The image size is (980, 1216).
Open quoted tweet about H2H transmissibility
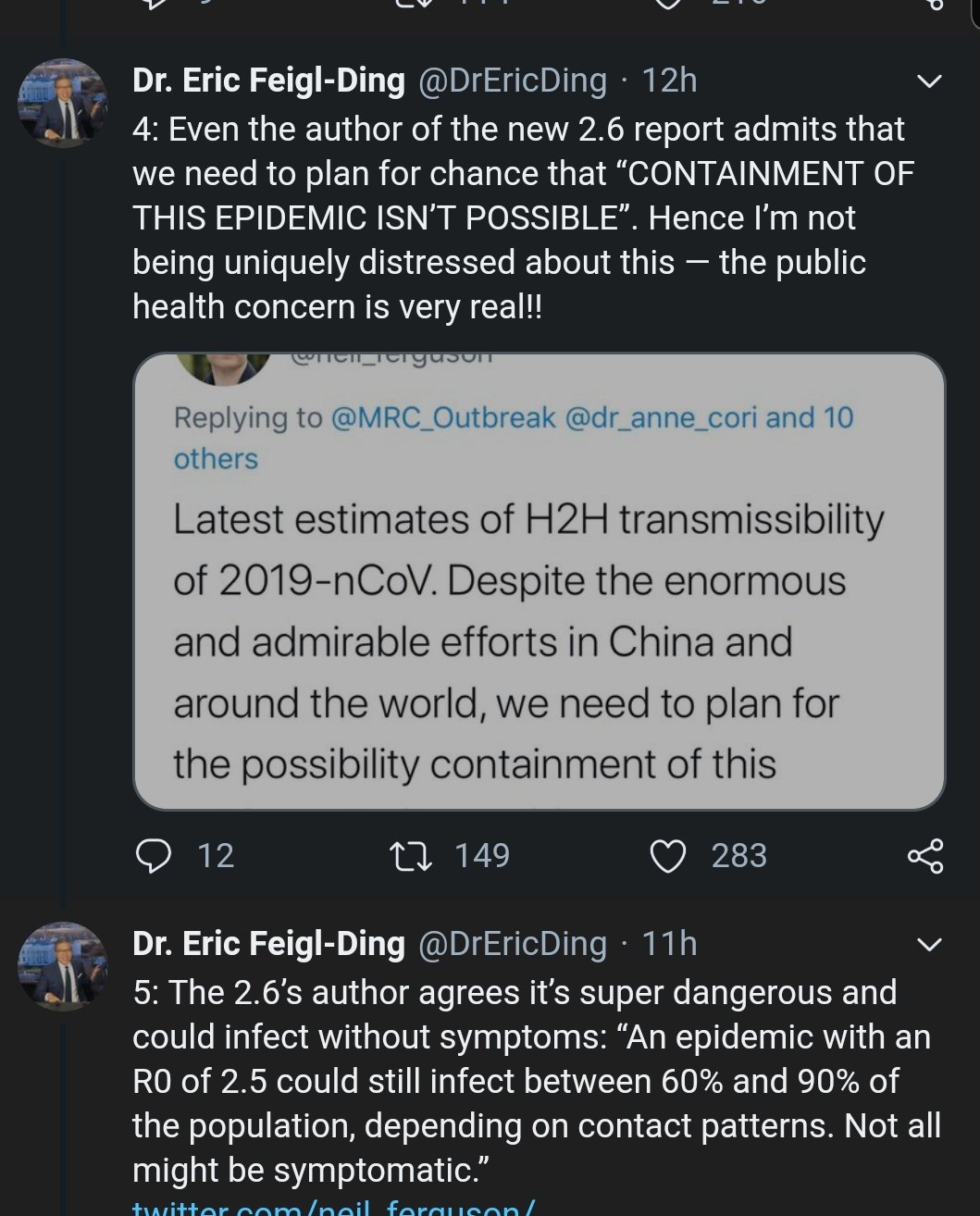tap(527, 639)
